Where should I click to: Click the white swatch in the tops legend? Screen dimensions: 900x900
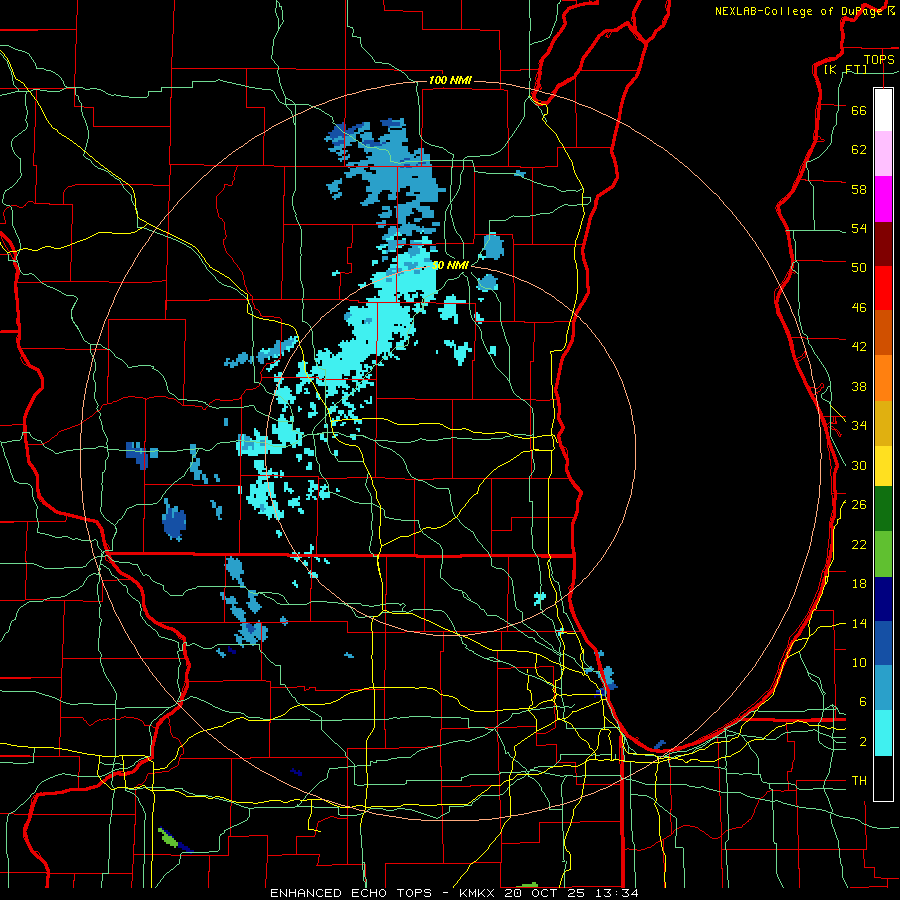click(883, 110)
